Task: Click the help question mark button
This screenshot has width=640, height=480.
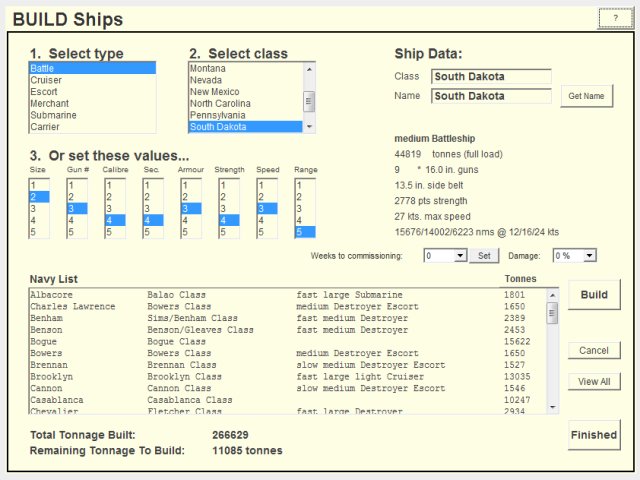Action: pyautogui.click(x=615, y=20)
